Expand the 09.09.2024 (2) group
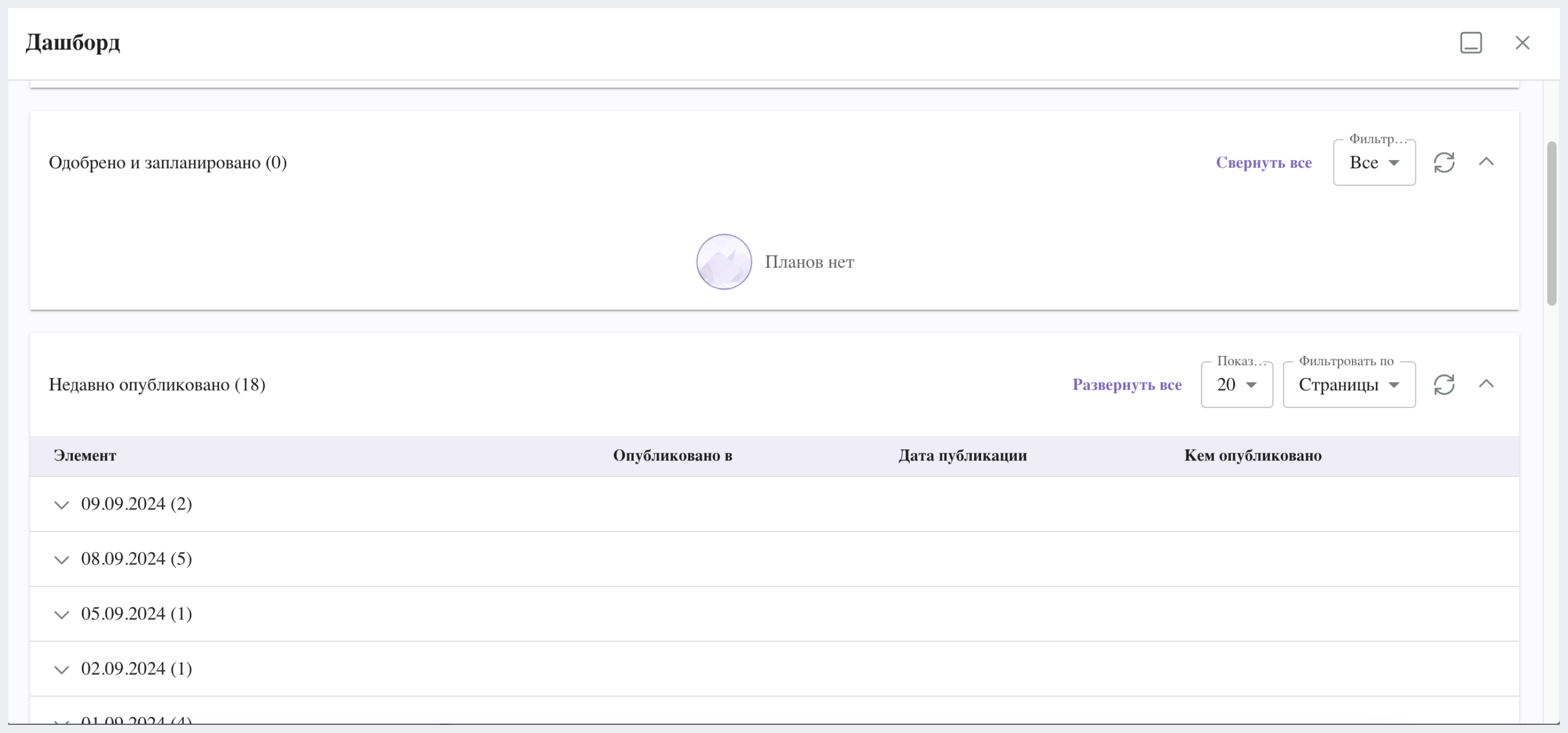The width and height of the screenshot is (1568, 733). coord(62,504)
